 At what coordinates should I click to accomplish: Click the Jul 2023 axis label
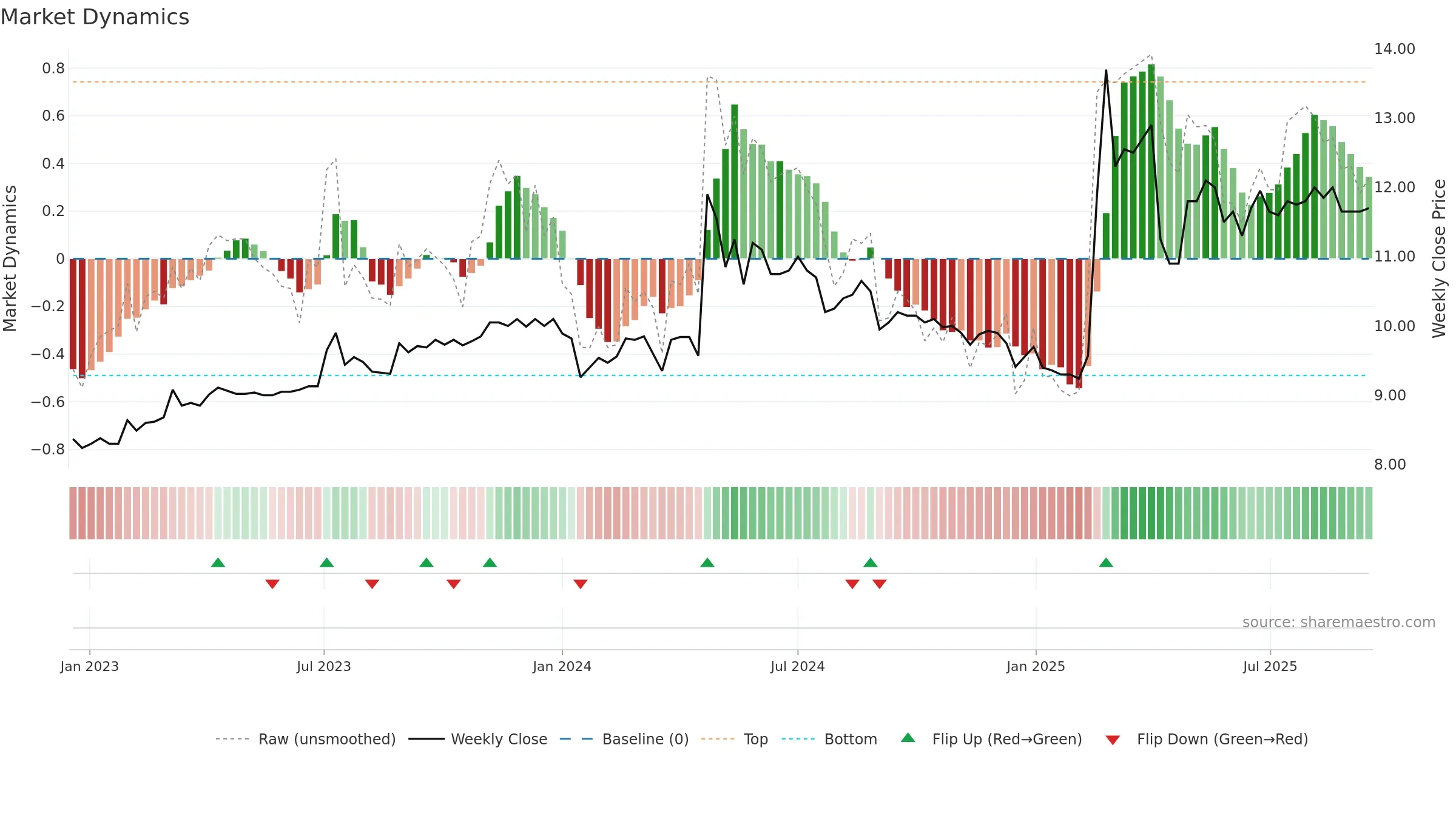(324, 666)
